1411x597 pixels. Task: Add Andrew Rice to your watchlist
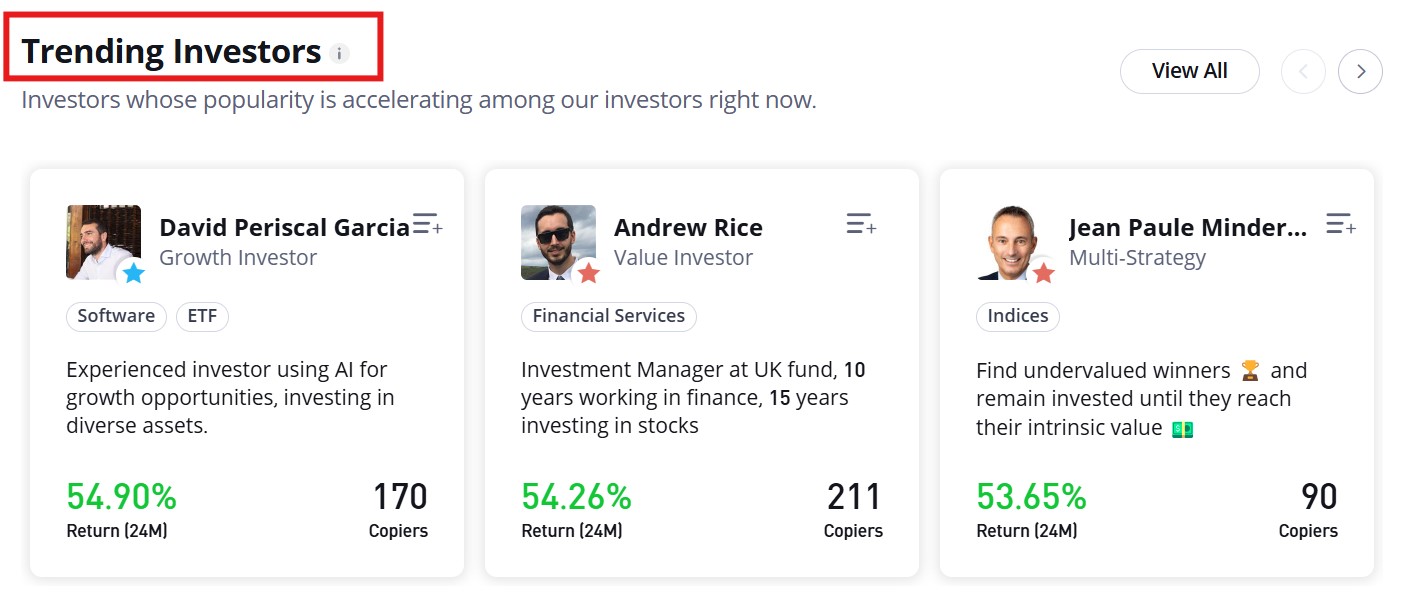point(860,224)
